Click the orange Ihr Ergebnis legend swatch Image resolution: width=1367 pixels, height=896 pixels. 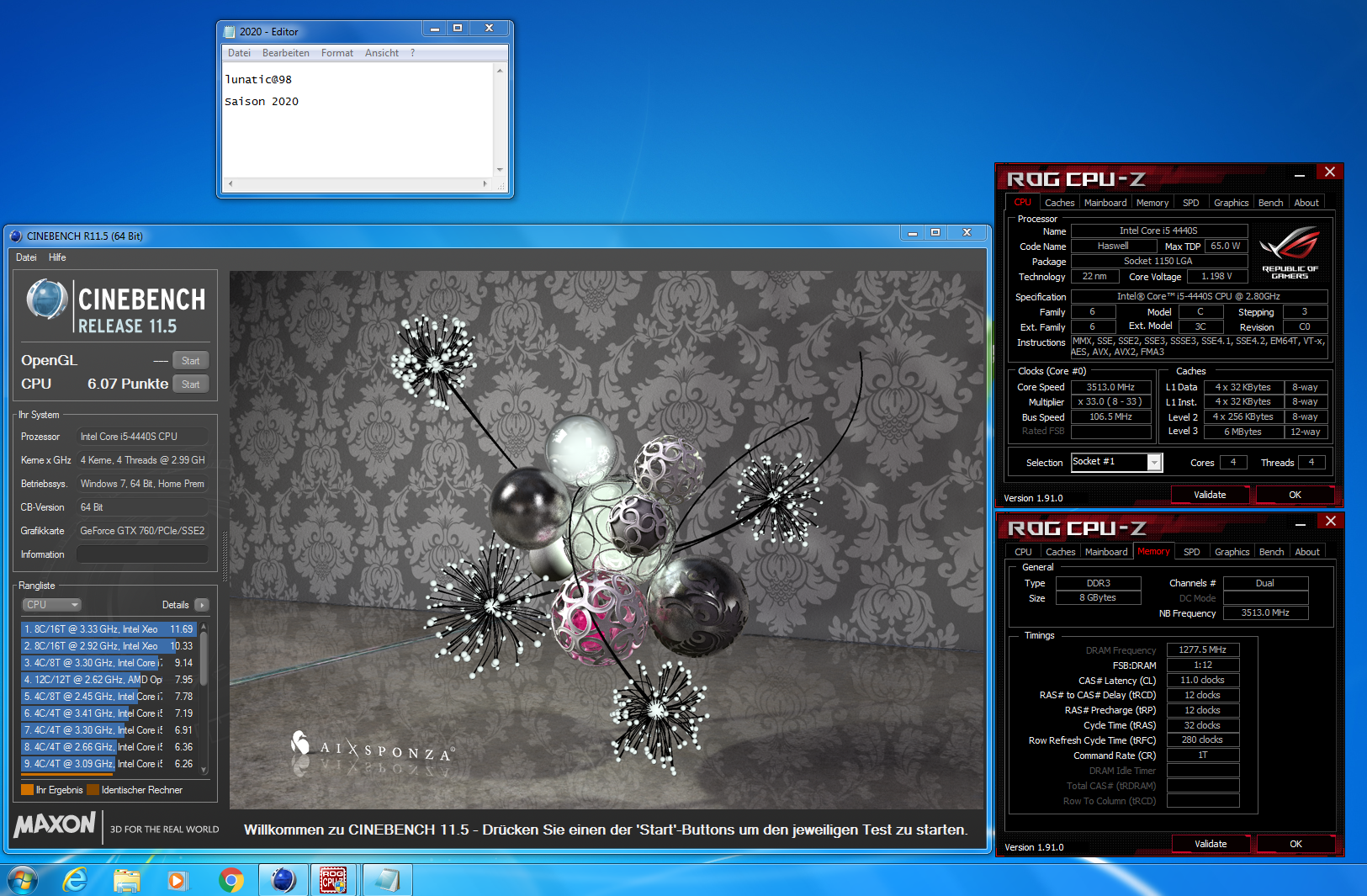click(27, 790)
